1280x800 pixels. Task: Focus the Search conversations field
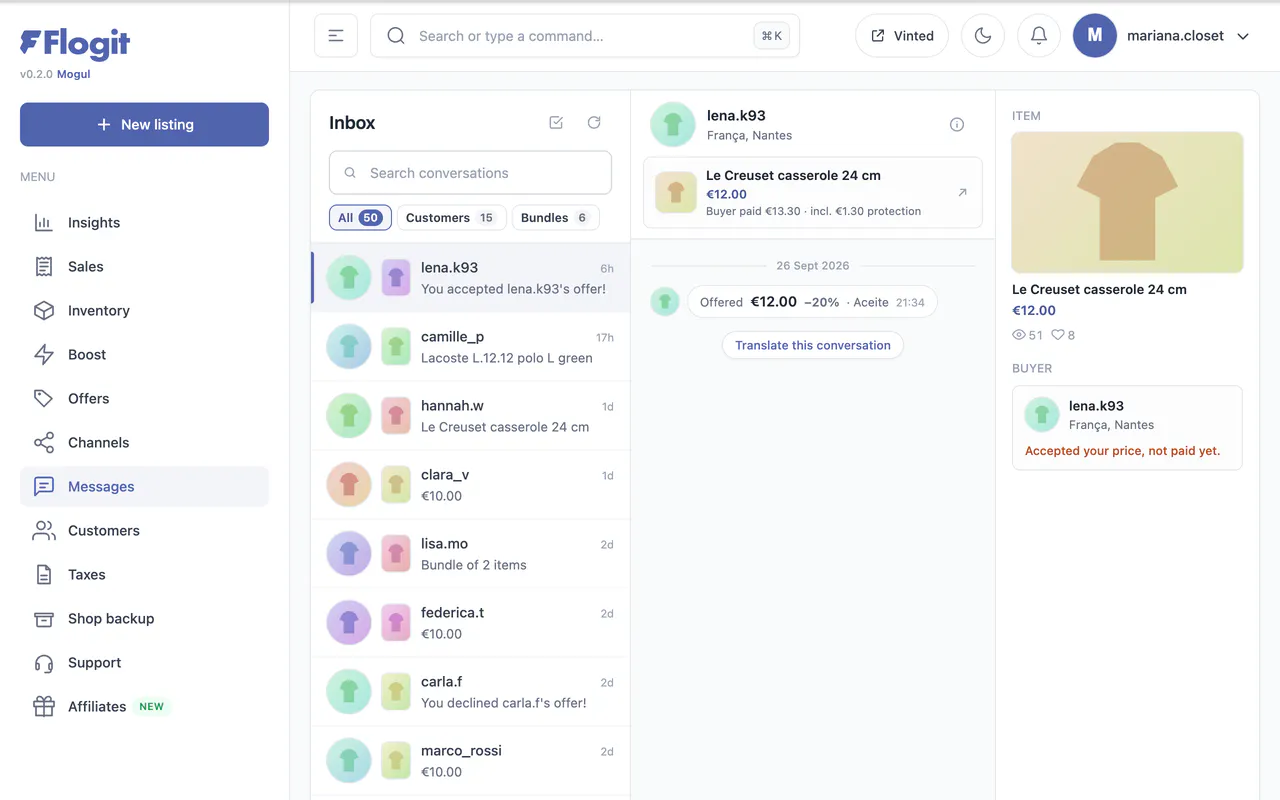[x=470, y=173]
